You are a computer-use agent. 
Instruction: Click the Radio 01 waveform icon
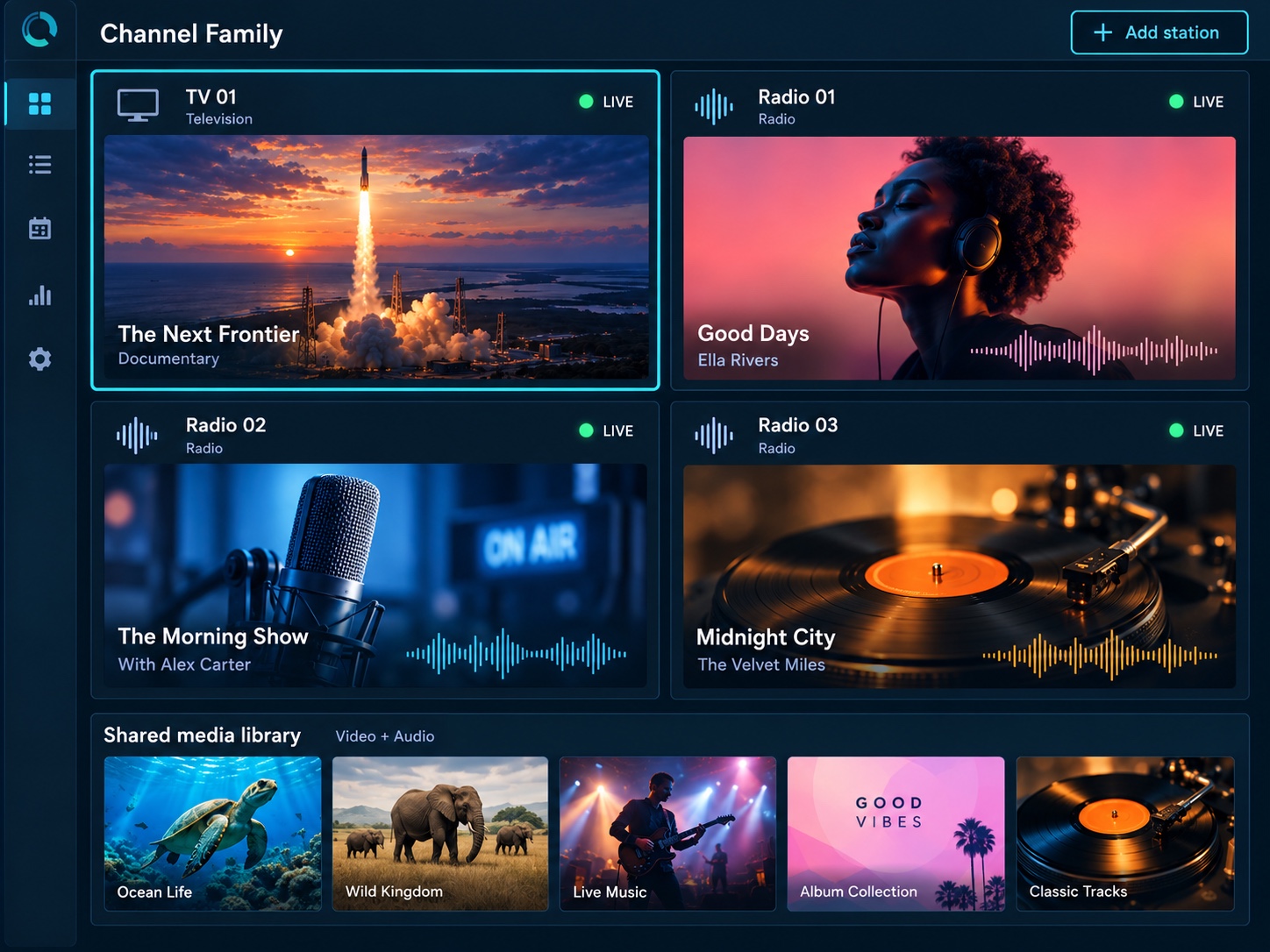coord(714,106)
